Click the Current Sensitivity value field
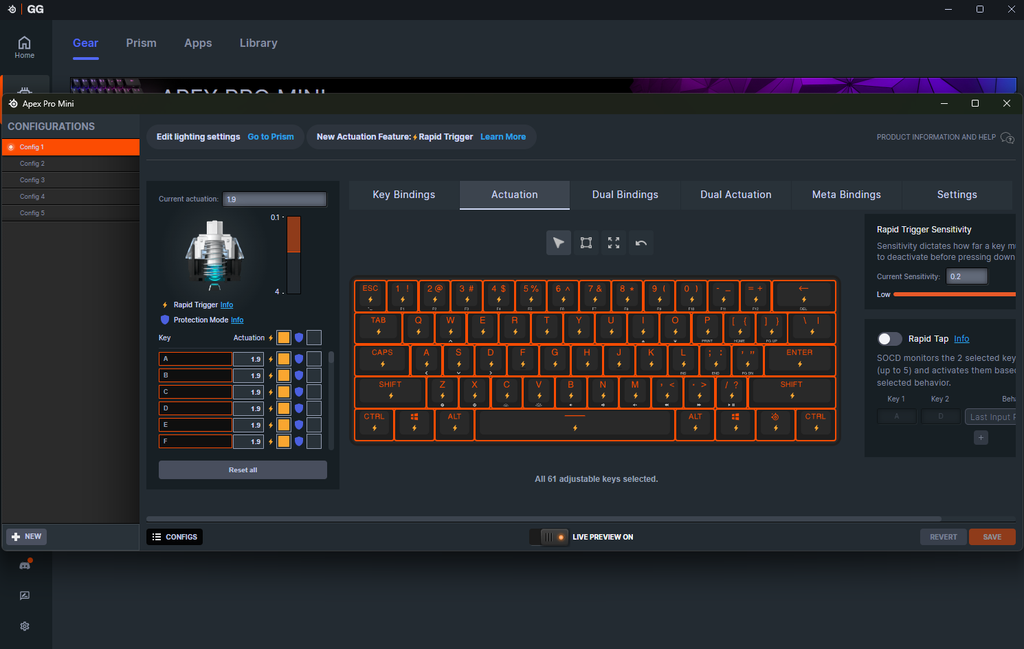The image size is (1024, 649). 967,276
